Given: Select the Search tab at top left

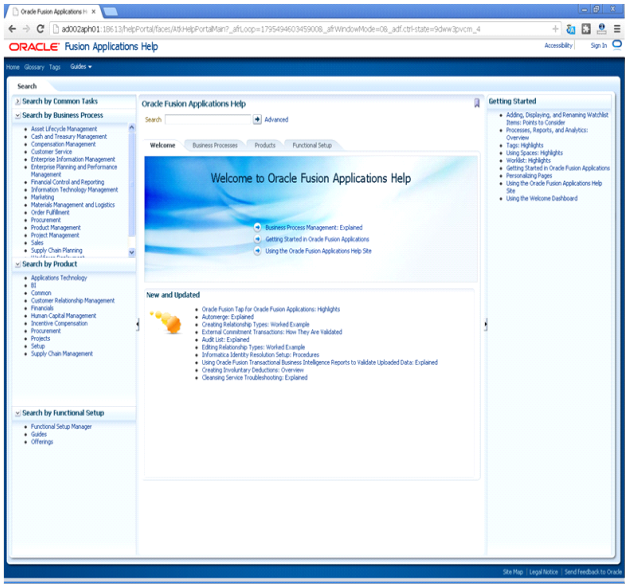Looking at the screenshot, I should pos(27,86).
